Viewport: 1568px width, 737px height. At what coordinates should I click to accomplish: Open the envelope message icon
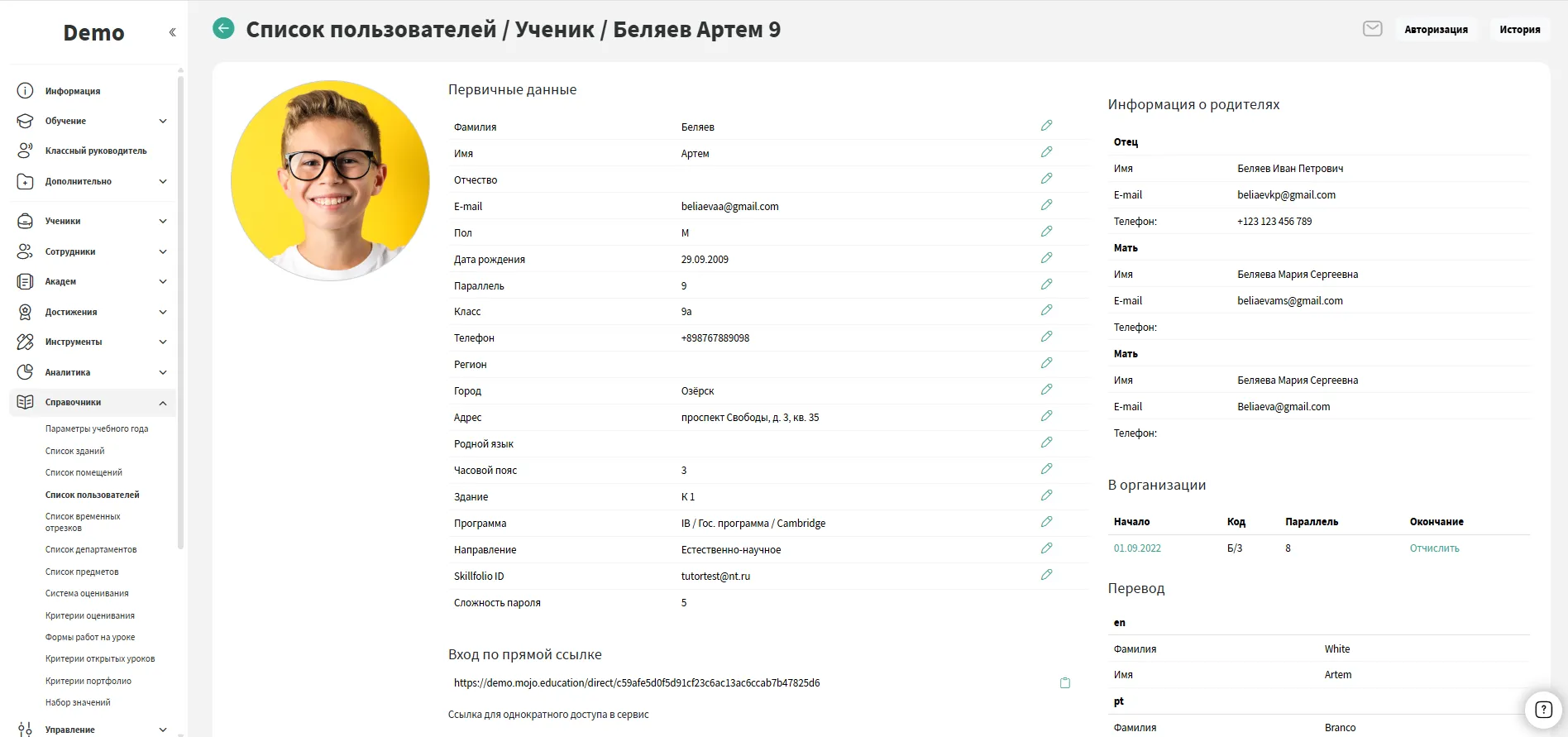point(1372,29)
